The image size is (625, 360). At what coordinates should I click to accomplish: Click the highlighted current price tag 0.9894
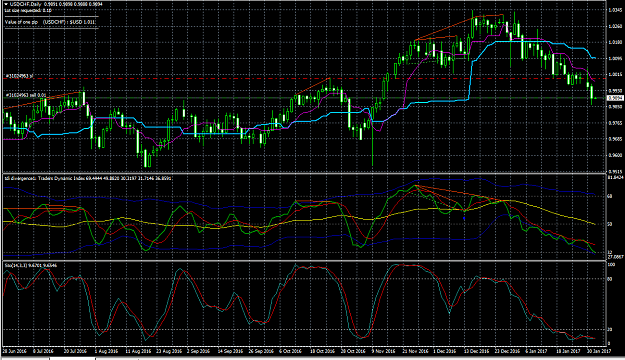615,98
